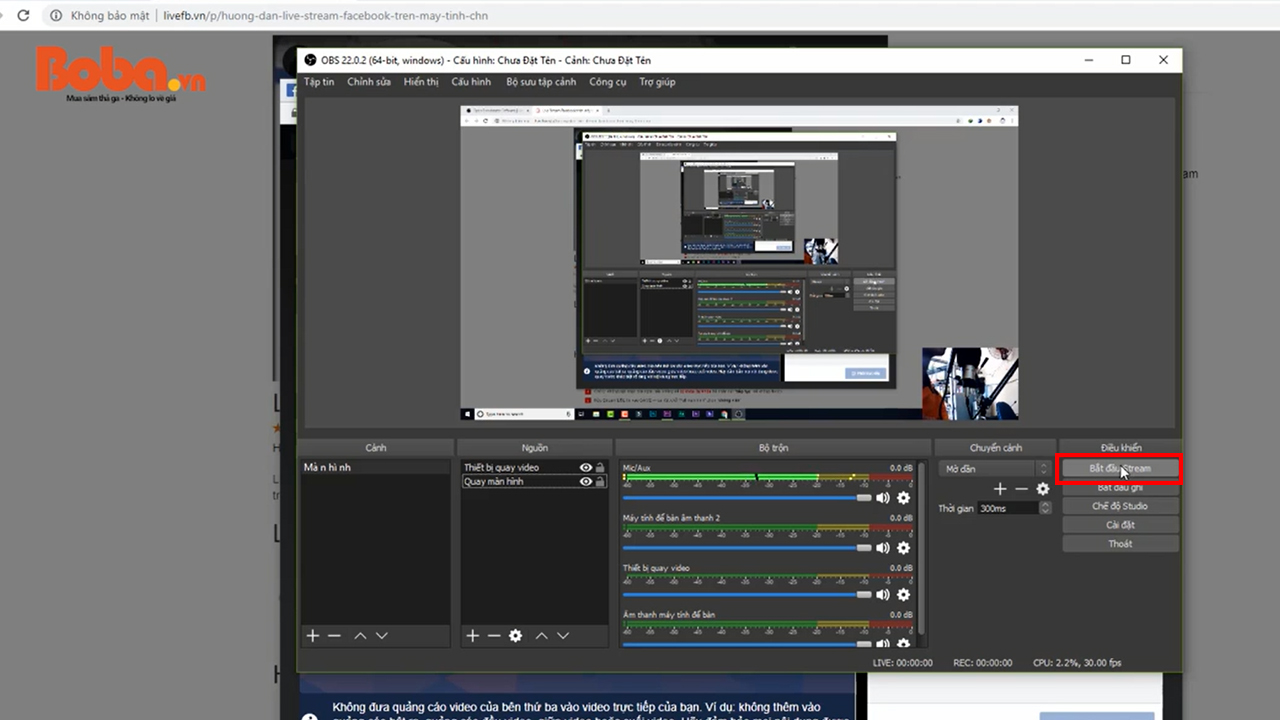Click the Thời gian duration stepper arrows
The image size is (1280, 720).
[1045, 508]
